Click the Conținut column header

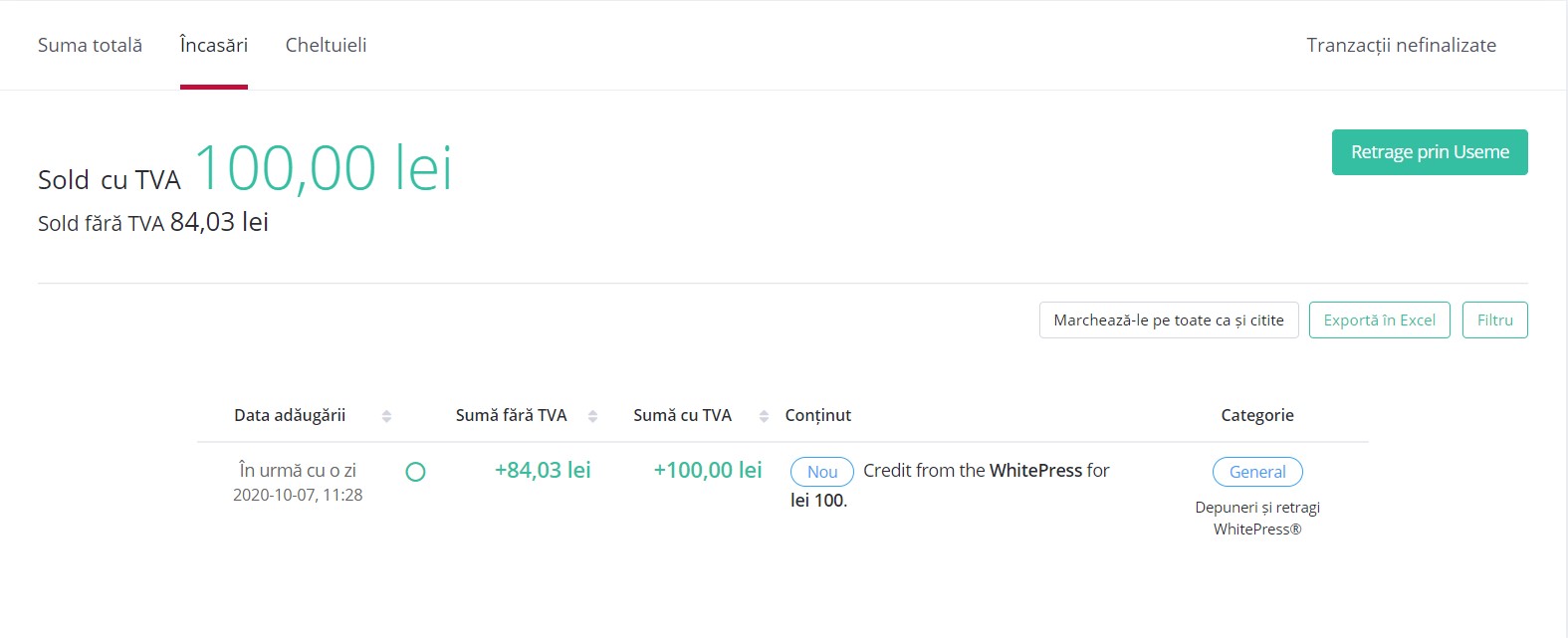tap(817, 415)
